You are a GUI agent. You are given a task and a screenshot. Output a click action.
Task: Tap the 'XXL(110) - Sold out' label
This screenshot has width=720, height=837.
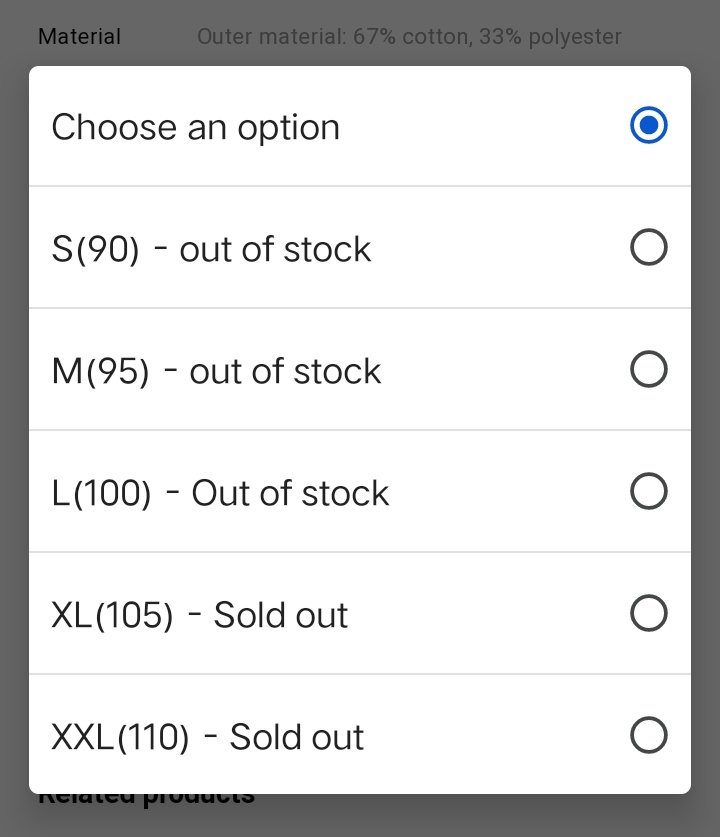pos(207,737)
